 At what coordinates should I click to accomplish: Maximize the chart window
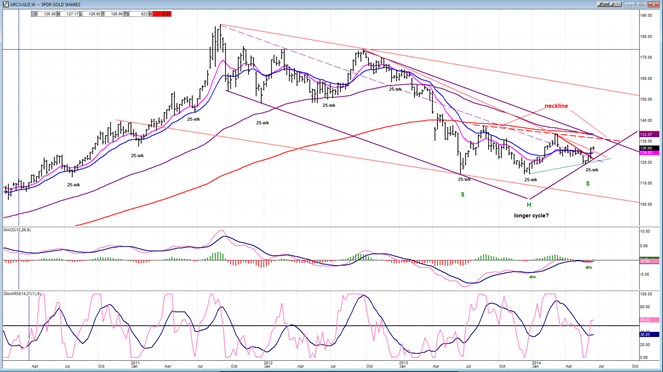tap(641, 4)
